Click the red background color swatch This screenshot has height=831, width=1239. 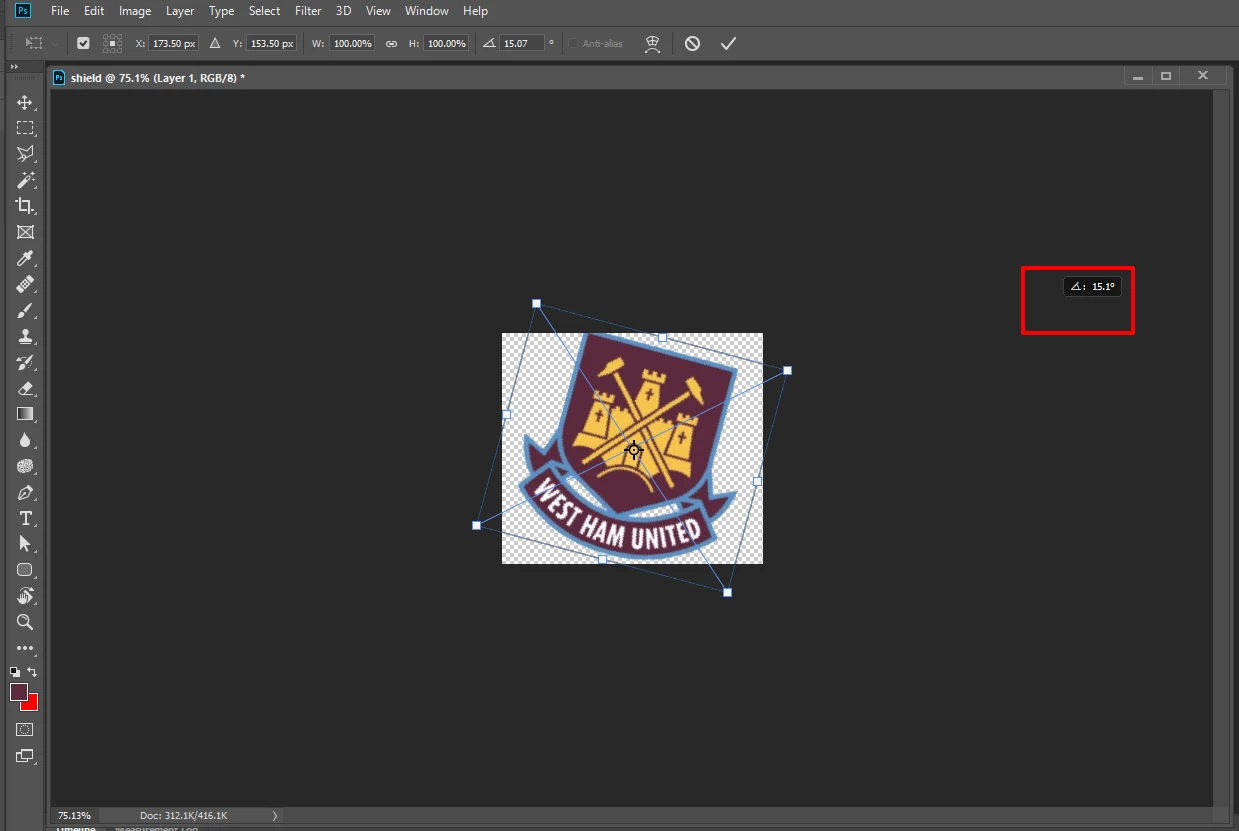[31, 704]
